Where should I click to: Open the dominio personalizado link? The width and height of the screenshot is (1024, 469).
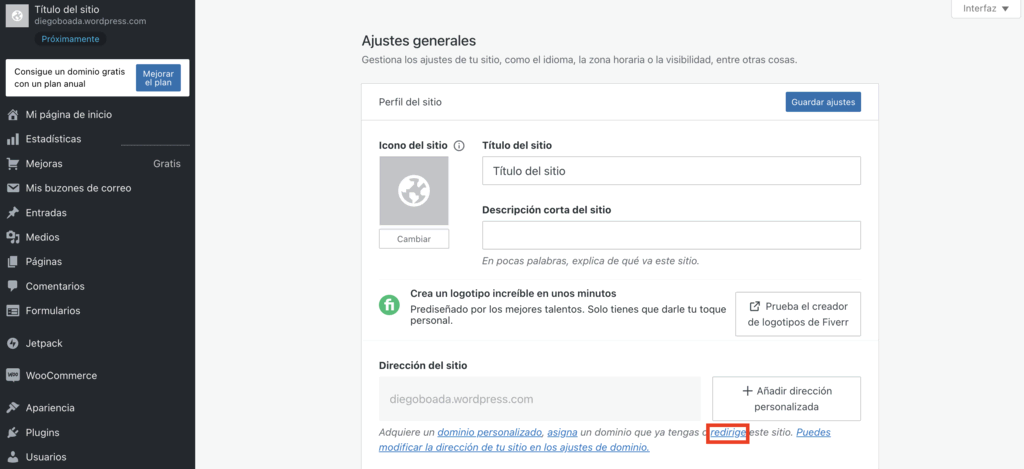point(490,432)
